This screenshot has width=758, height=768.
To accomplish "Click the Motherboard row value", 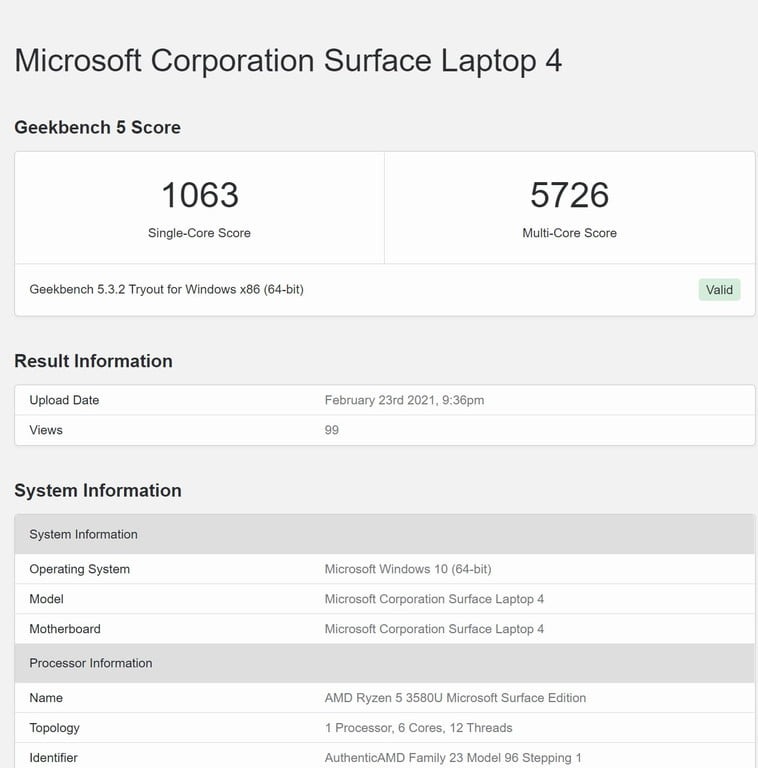I will point(434,629).
